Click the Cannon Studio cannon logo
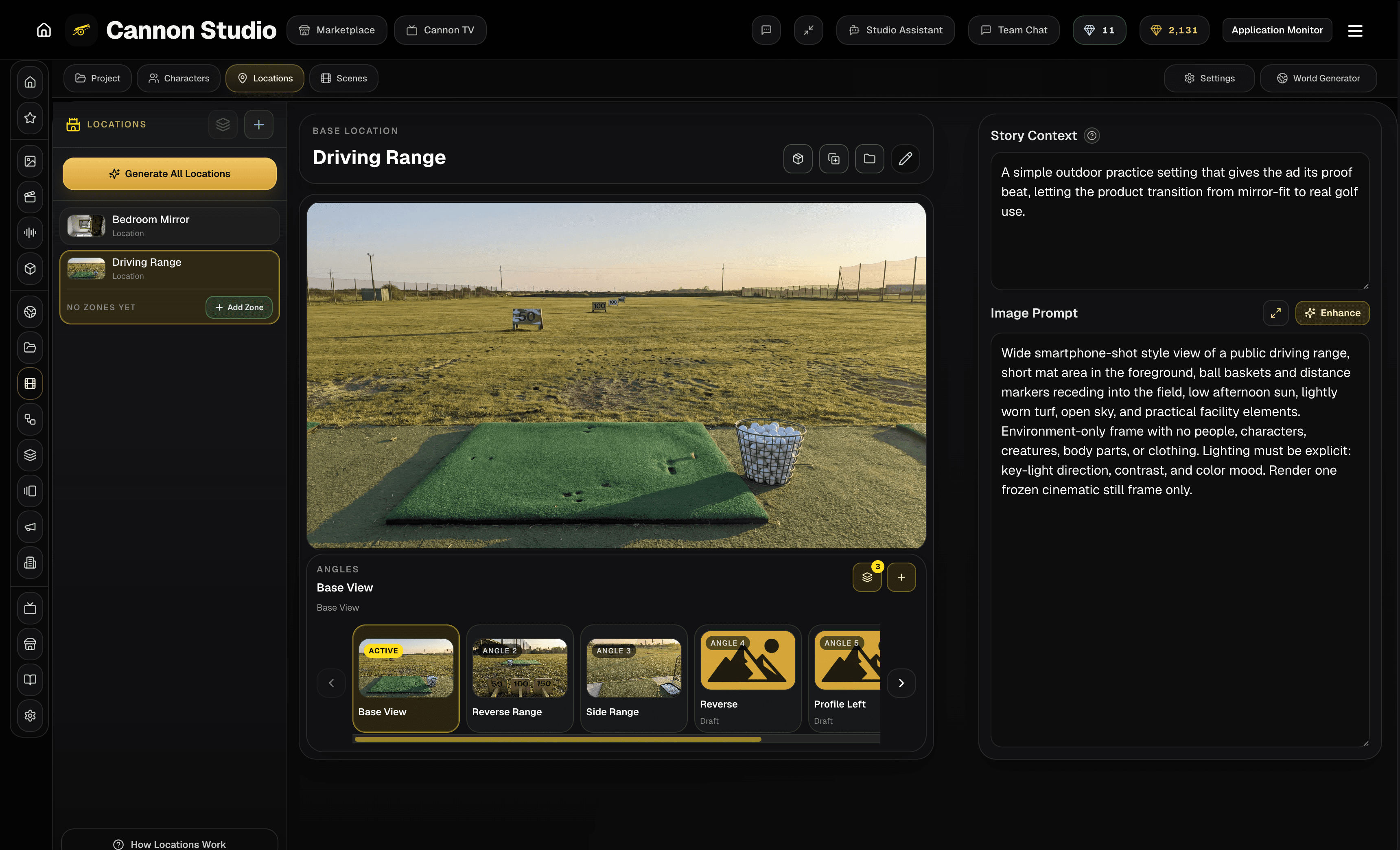Screen dimensions: 1400x850 tap(81, 30)
